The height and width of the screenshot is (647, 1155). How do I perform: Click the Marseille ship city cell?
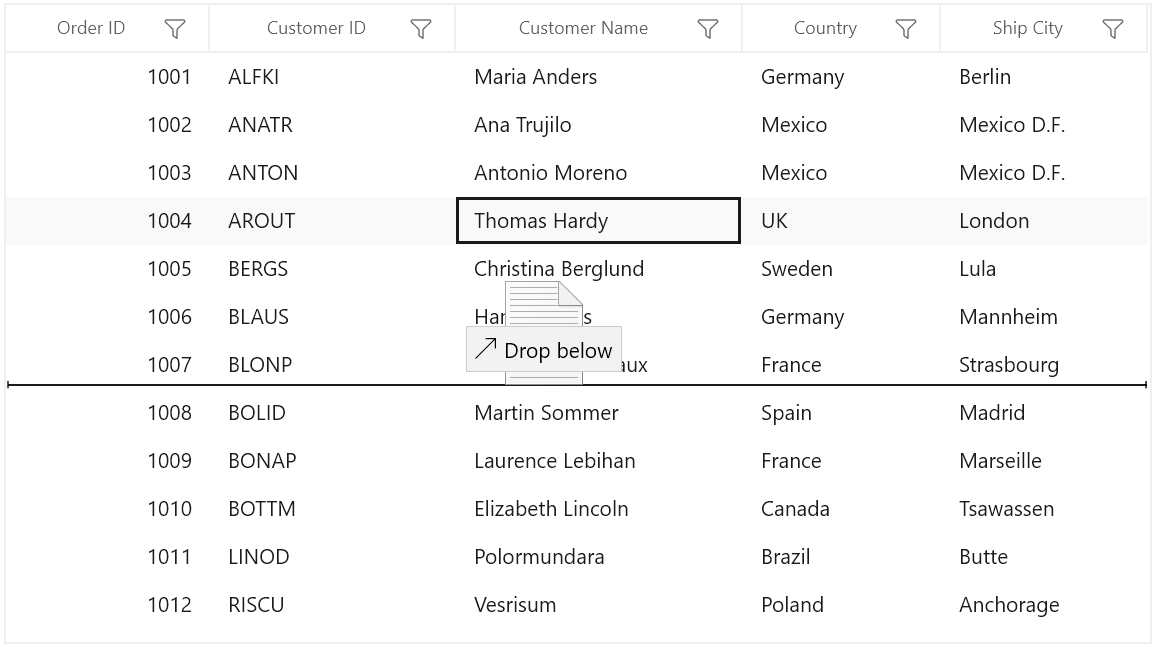[x=1045, y=460]
